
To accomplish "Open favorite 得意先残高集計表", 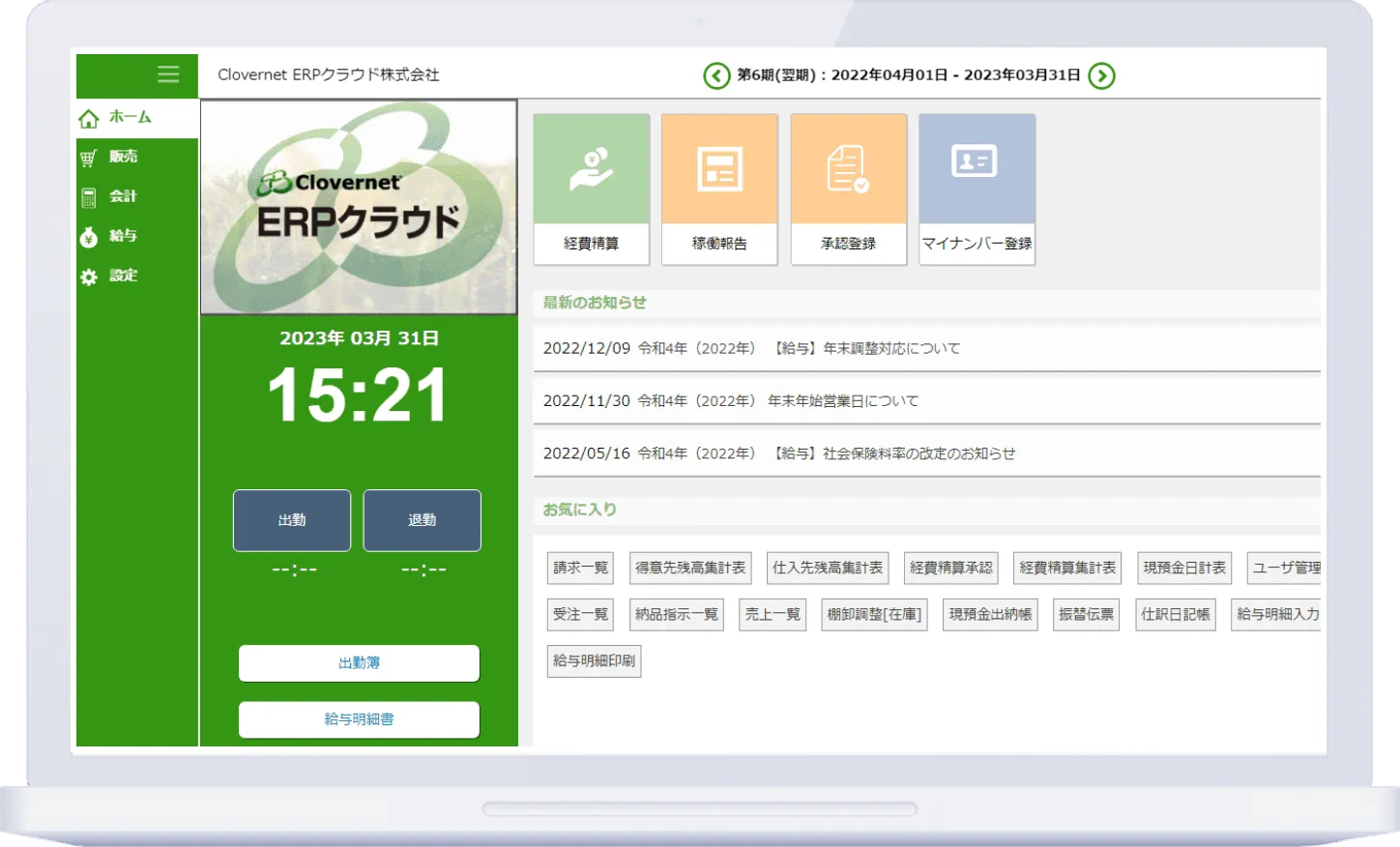I will tap(690, 568).
